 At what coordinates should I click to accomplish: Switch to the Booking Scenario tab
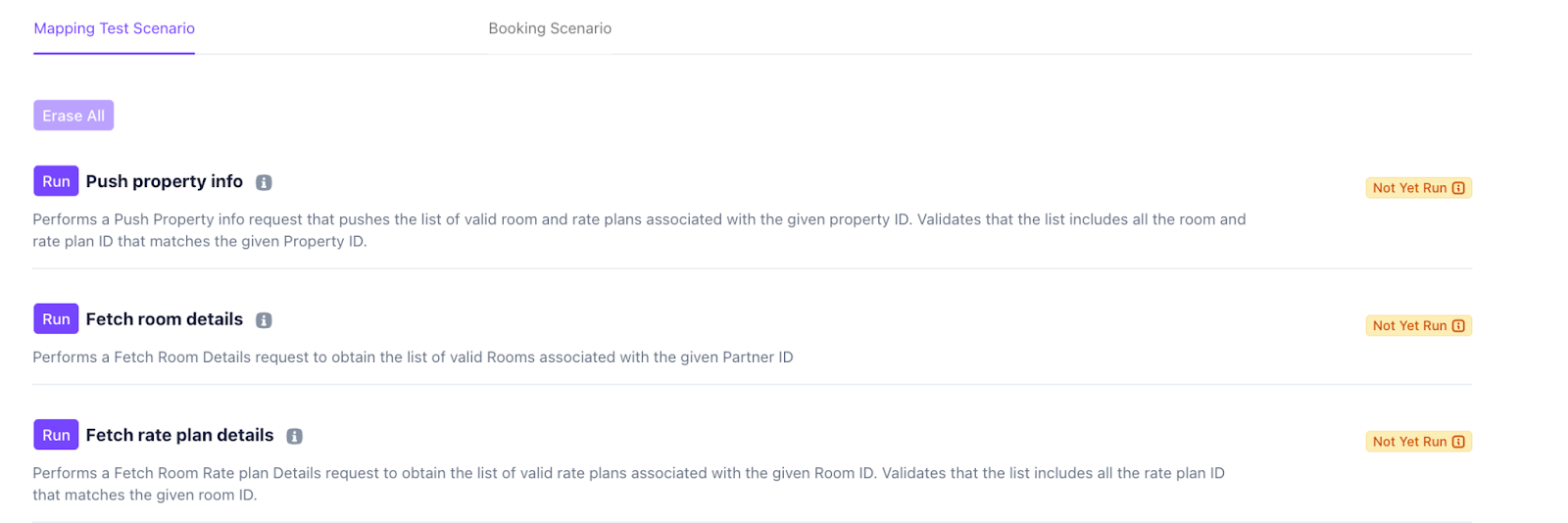click(x=550, y=28)
